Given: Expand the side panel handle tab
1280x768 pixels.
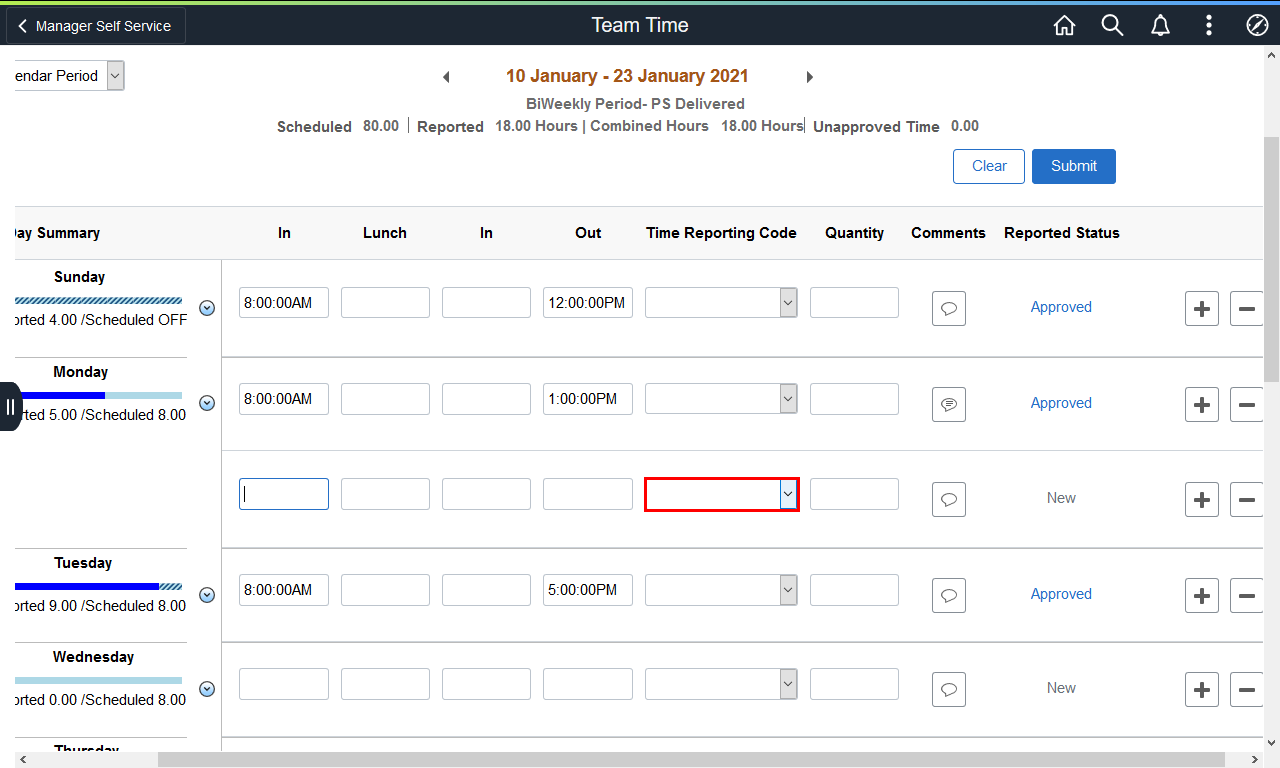Looking at the screenshot, I should [x=10, y=406].
